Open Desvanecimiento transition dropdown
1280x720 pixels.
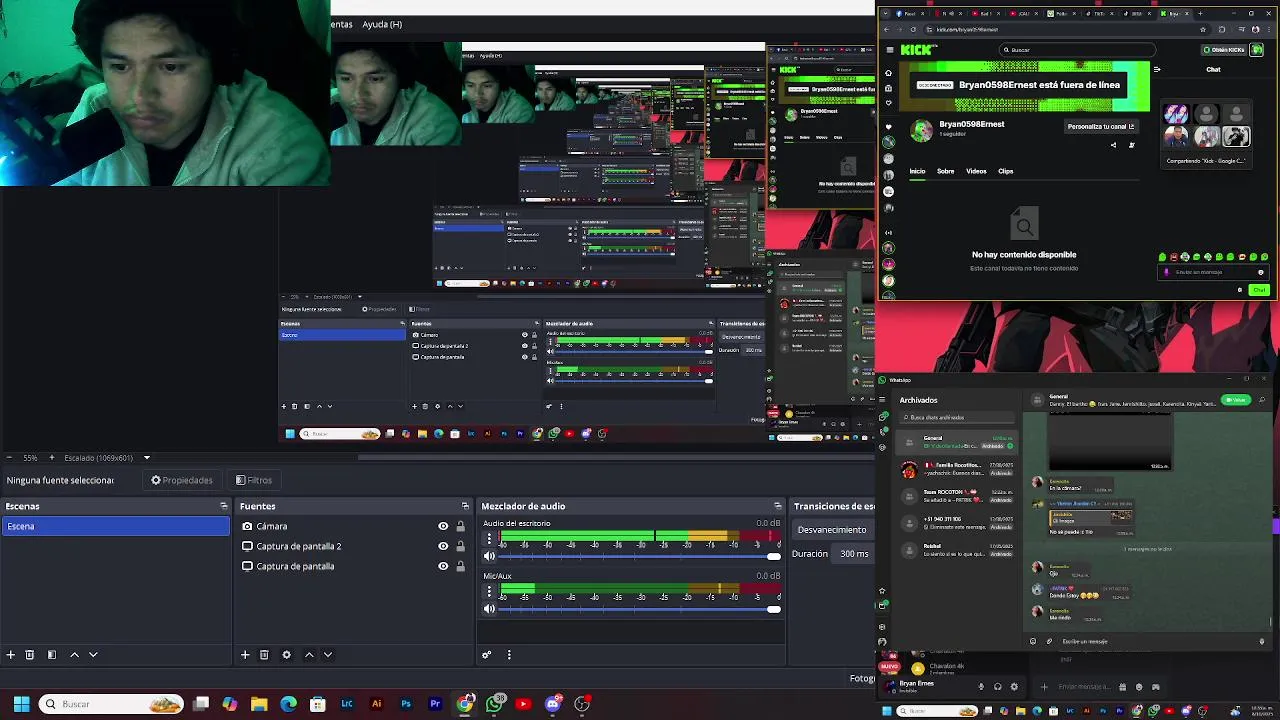(834, 530)
